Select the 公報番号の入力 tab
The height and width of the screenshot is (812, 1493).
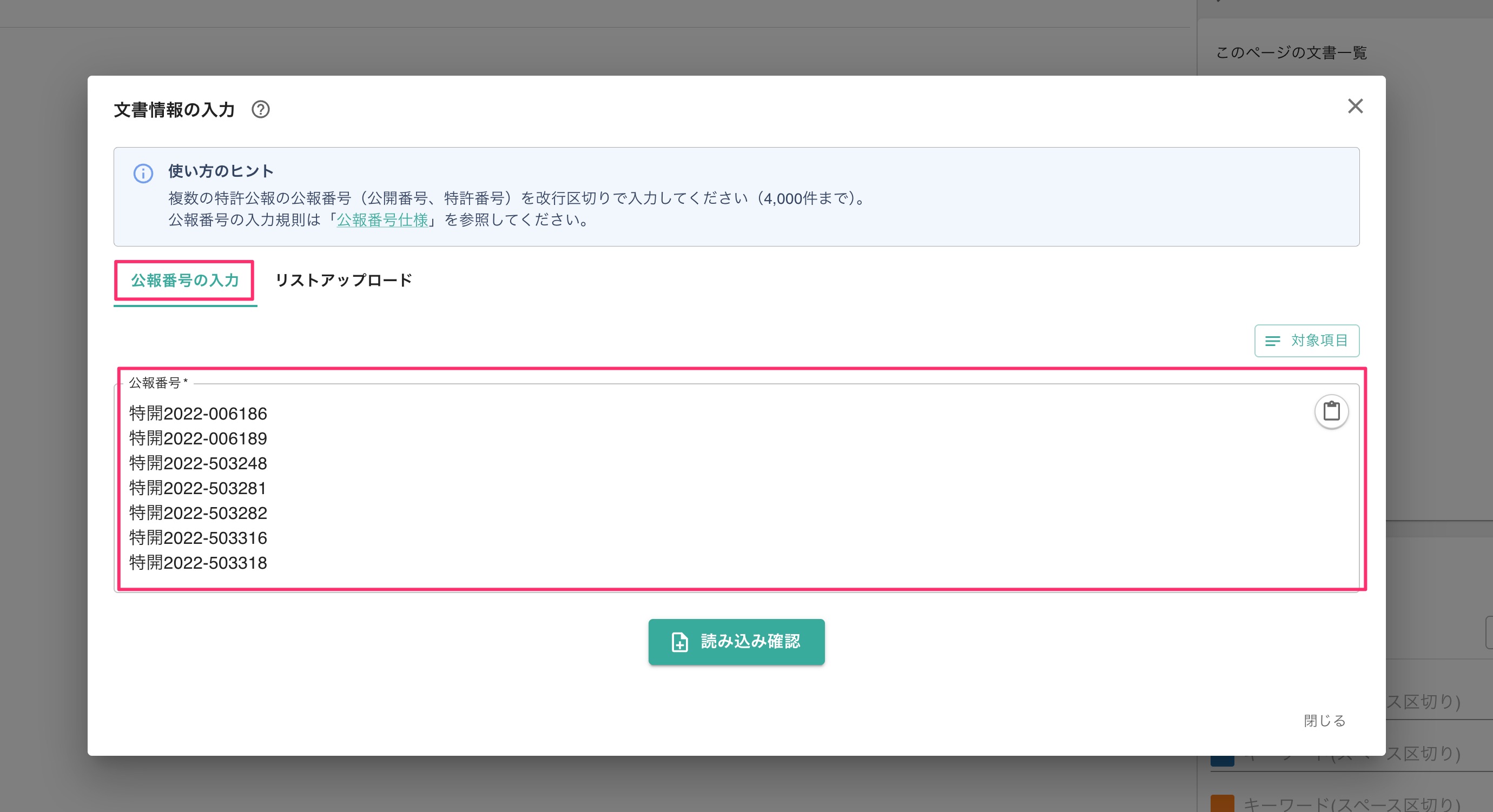[x=184, y=281]
